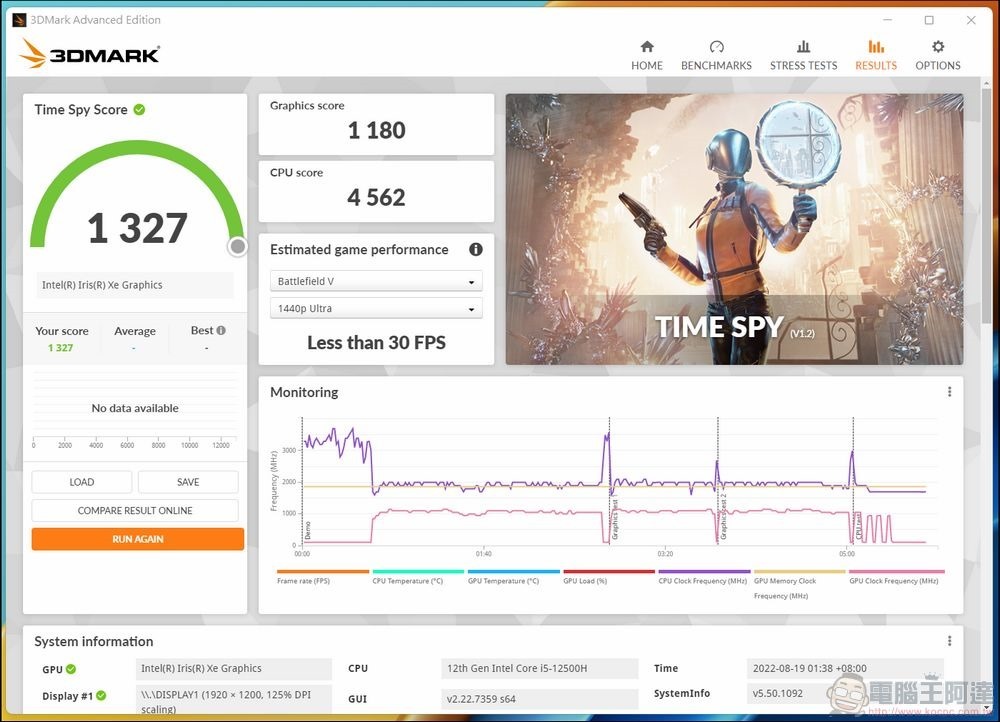This screenshot has height=722, width=1000.
Task: Click the score gauge end handle
Action: click(x=237, y=246)
